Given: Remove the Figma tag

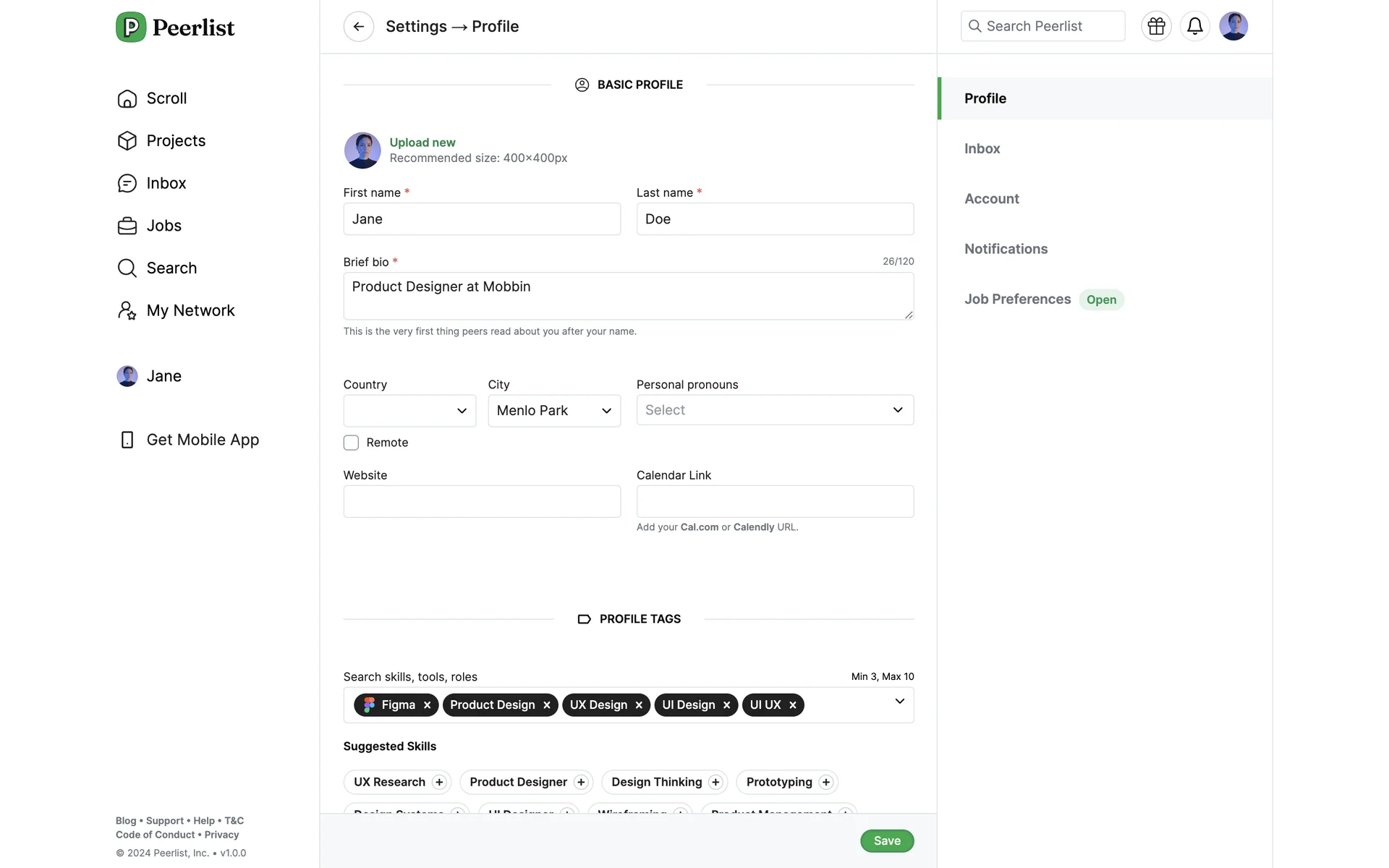Looking at the screenshot, I should (x=427, y=705).
